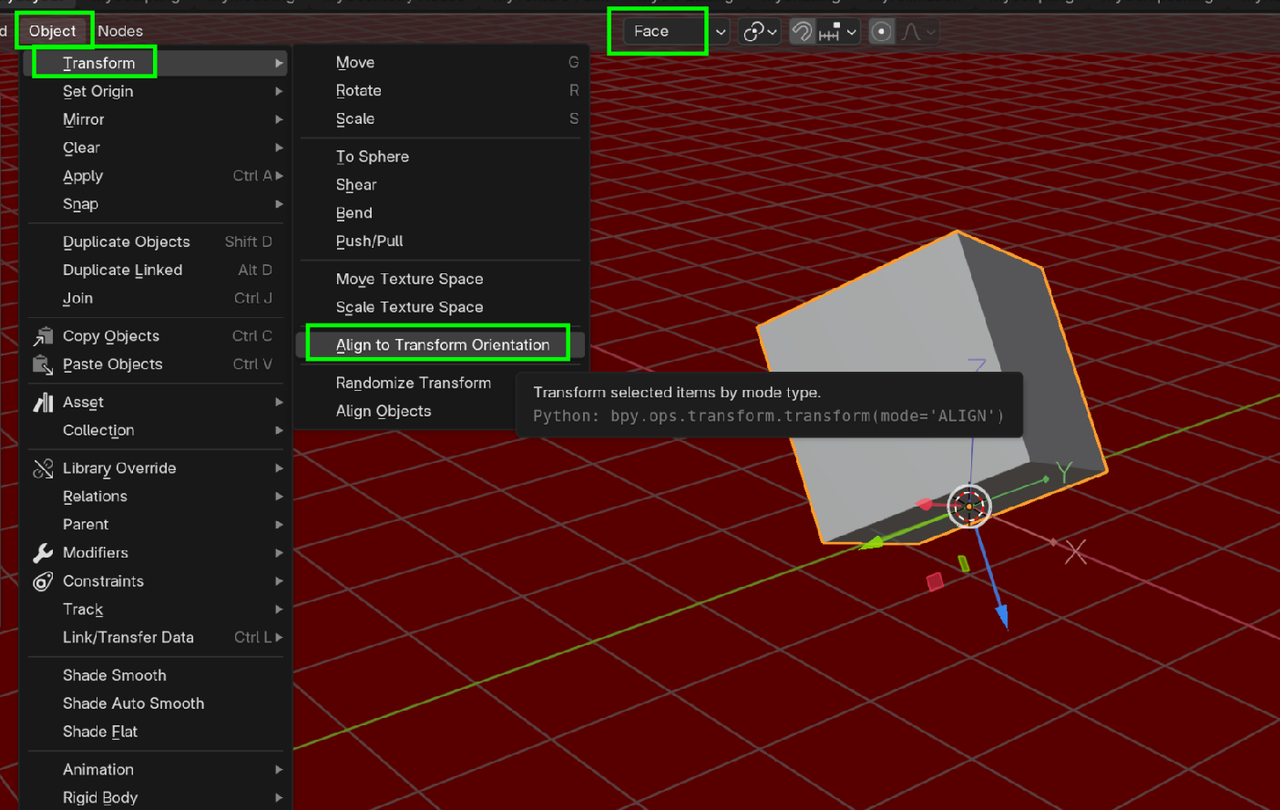
Task: Select the Push/Pull transform option
Action: pos(441,241)
